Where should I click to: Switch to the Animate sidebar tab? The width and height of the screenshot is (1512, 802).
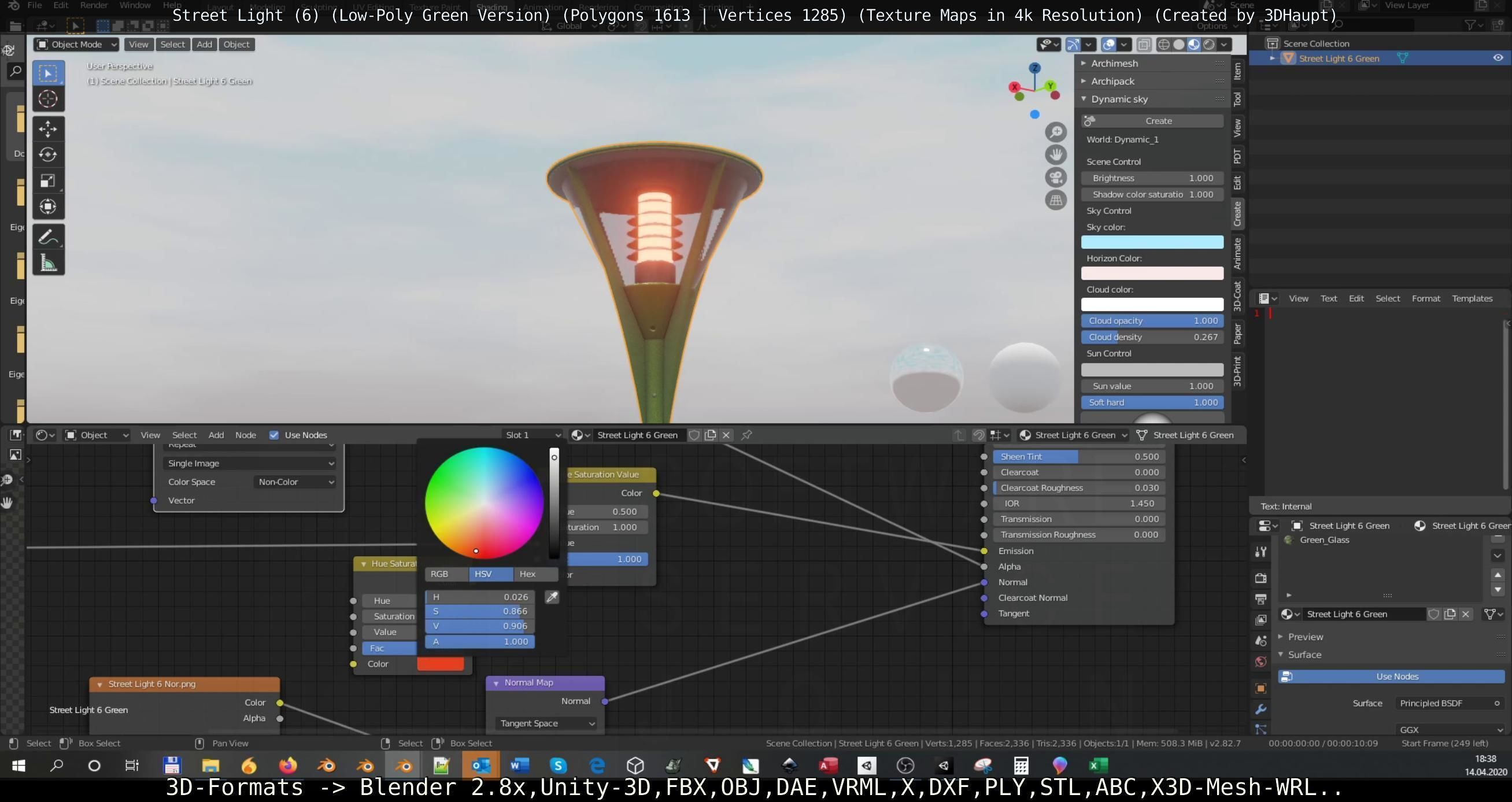tap(1237, 254)
